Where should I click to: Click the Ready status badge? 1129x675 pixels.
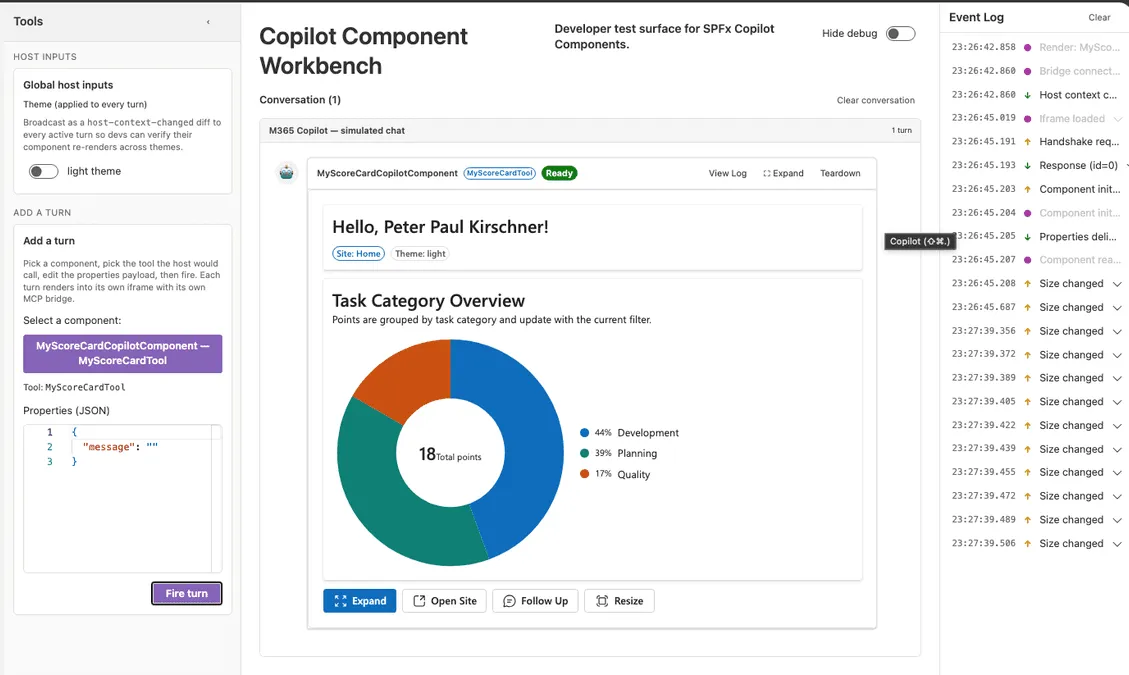pos(559,174)
